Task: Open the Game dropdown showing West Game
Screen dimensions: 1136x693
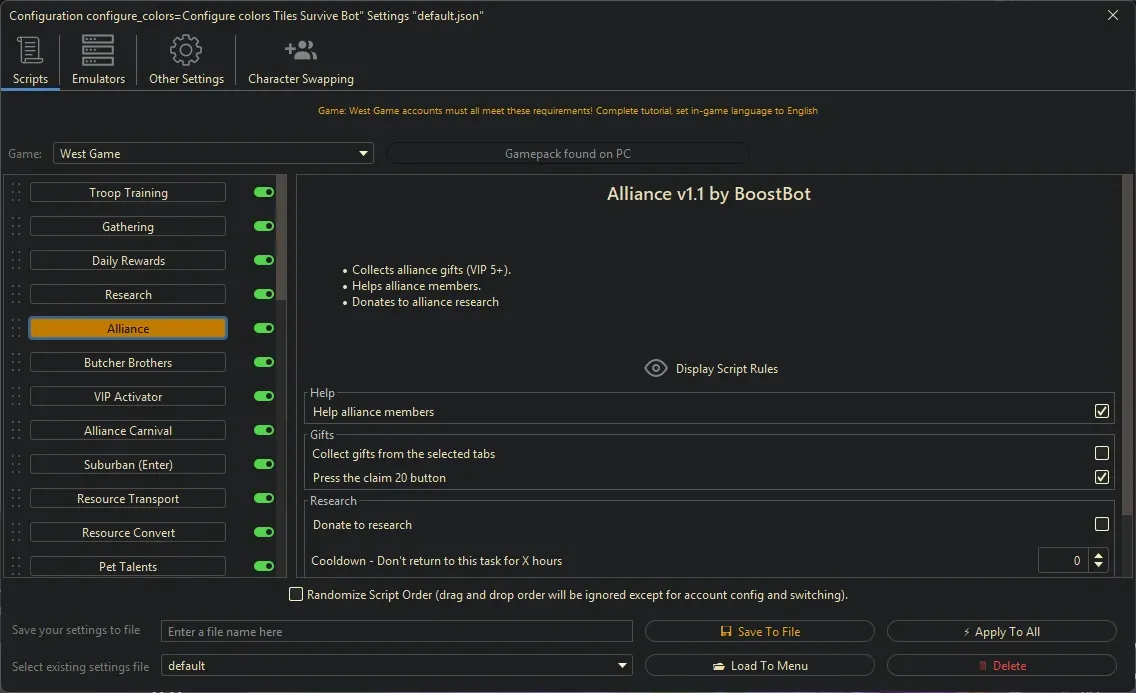Action: click(x=213, y=154)
